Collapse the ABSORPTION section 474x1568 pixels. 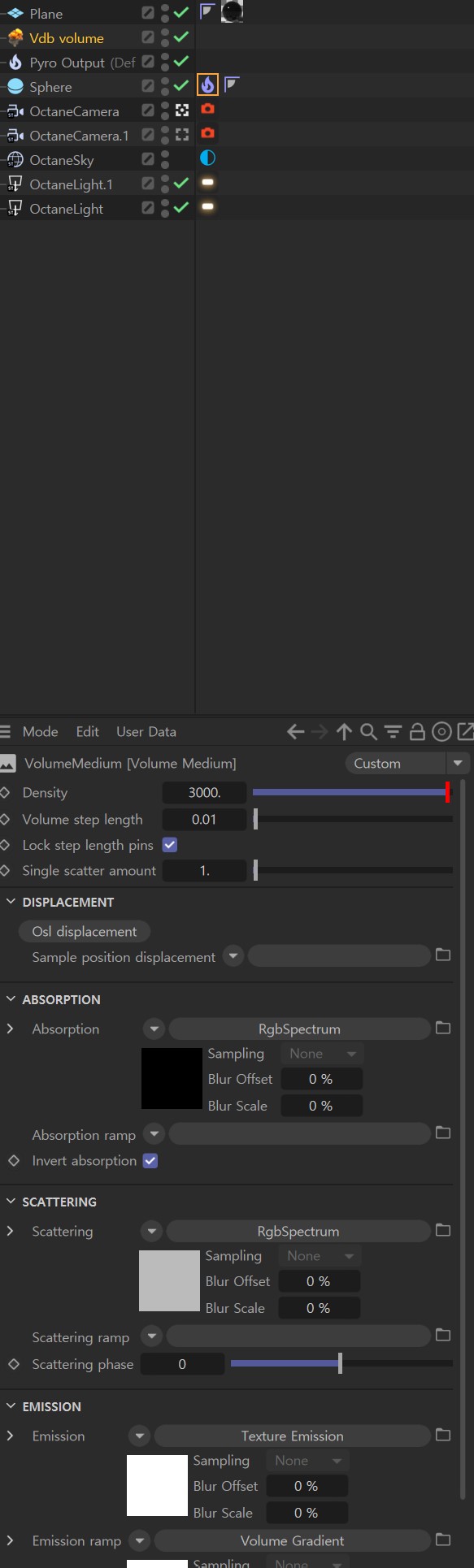[x=11, y=999]
